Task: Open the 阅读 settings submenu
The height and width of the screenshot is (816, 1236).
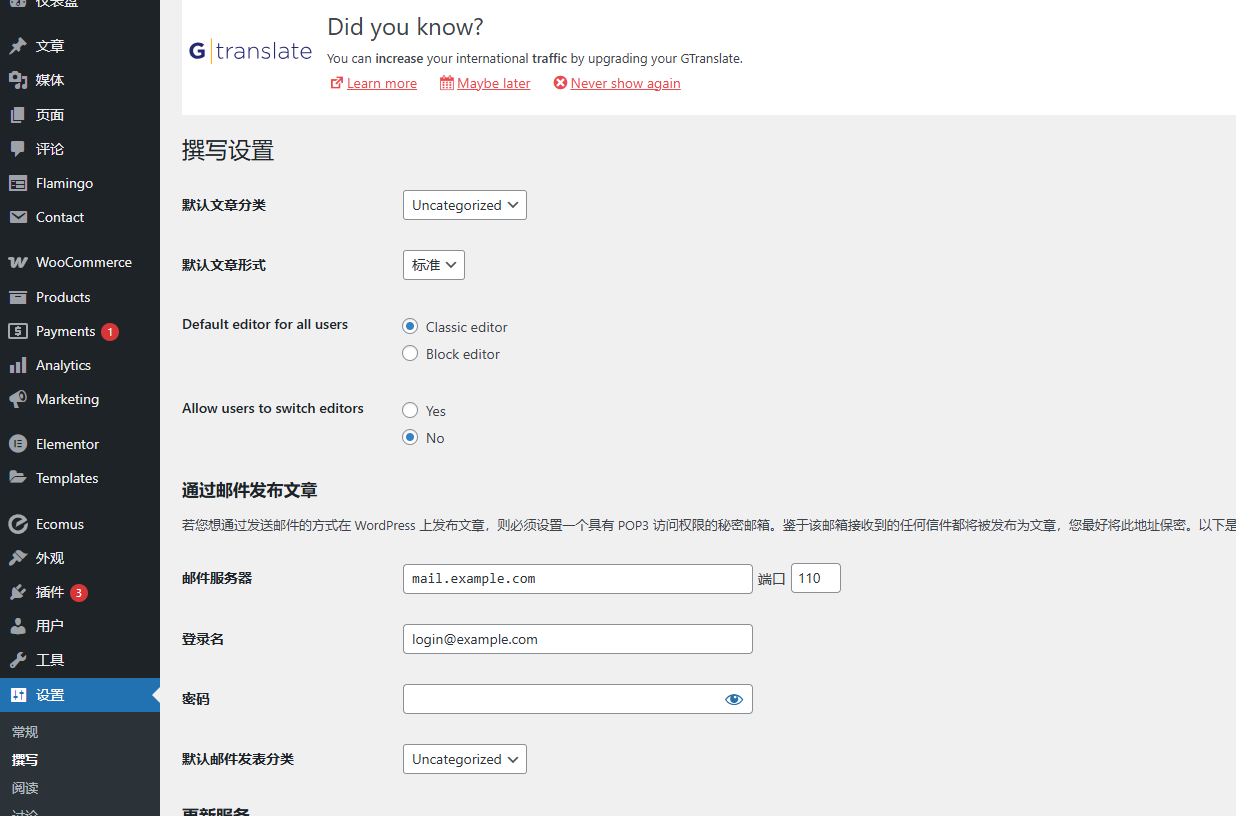Action: tap(24, 787)
